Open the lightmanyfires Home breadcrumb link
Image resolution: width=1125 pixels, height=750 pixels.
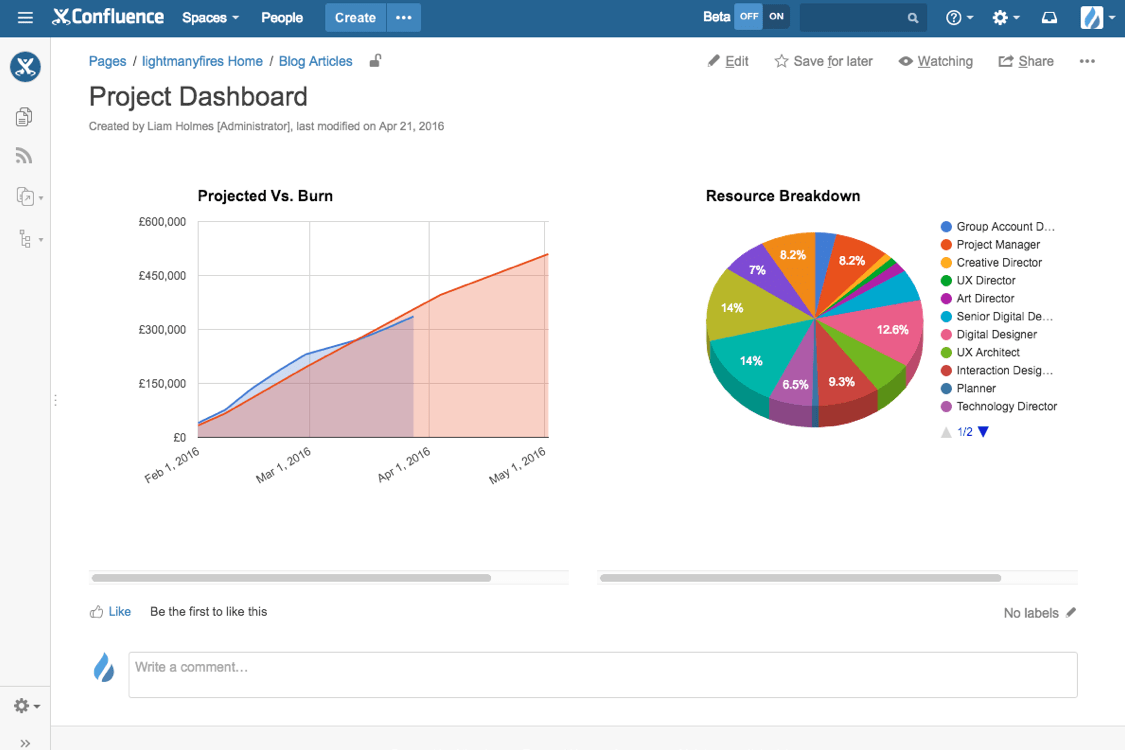(x=202, y=61)
